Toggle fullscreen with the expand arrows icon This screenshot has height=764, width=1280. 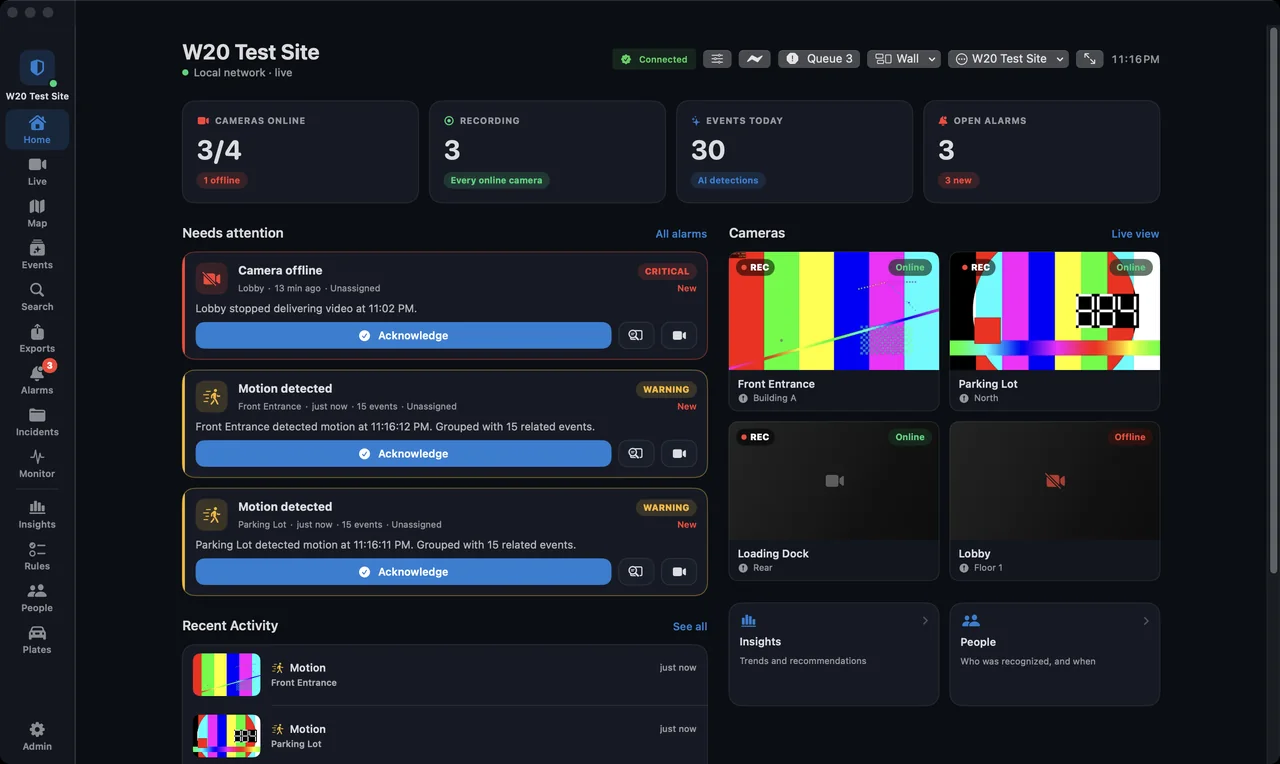[1090, 59]
